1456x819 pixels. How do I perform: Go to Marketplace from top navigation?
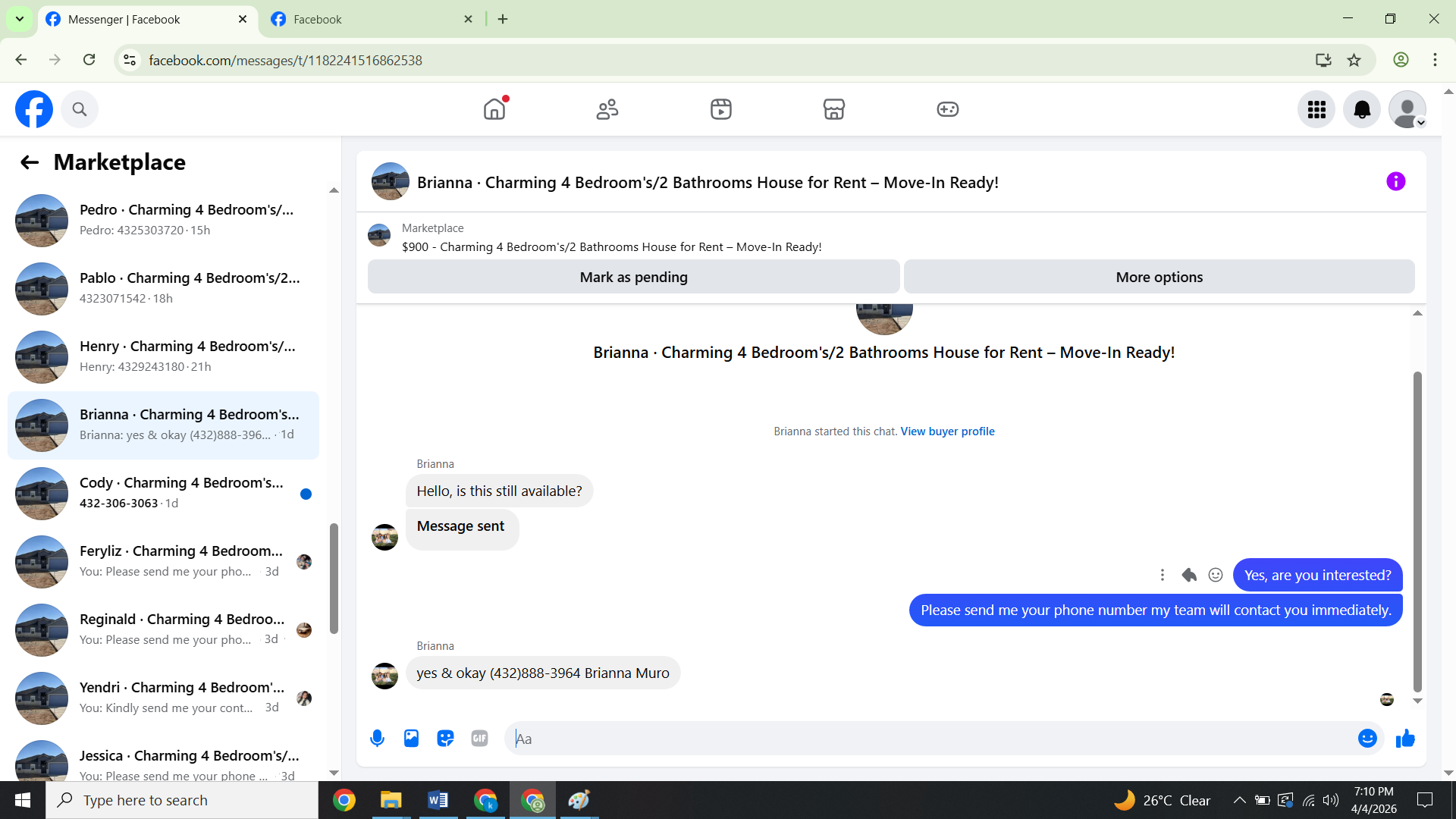click(x=833, y=110)
